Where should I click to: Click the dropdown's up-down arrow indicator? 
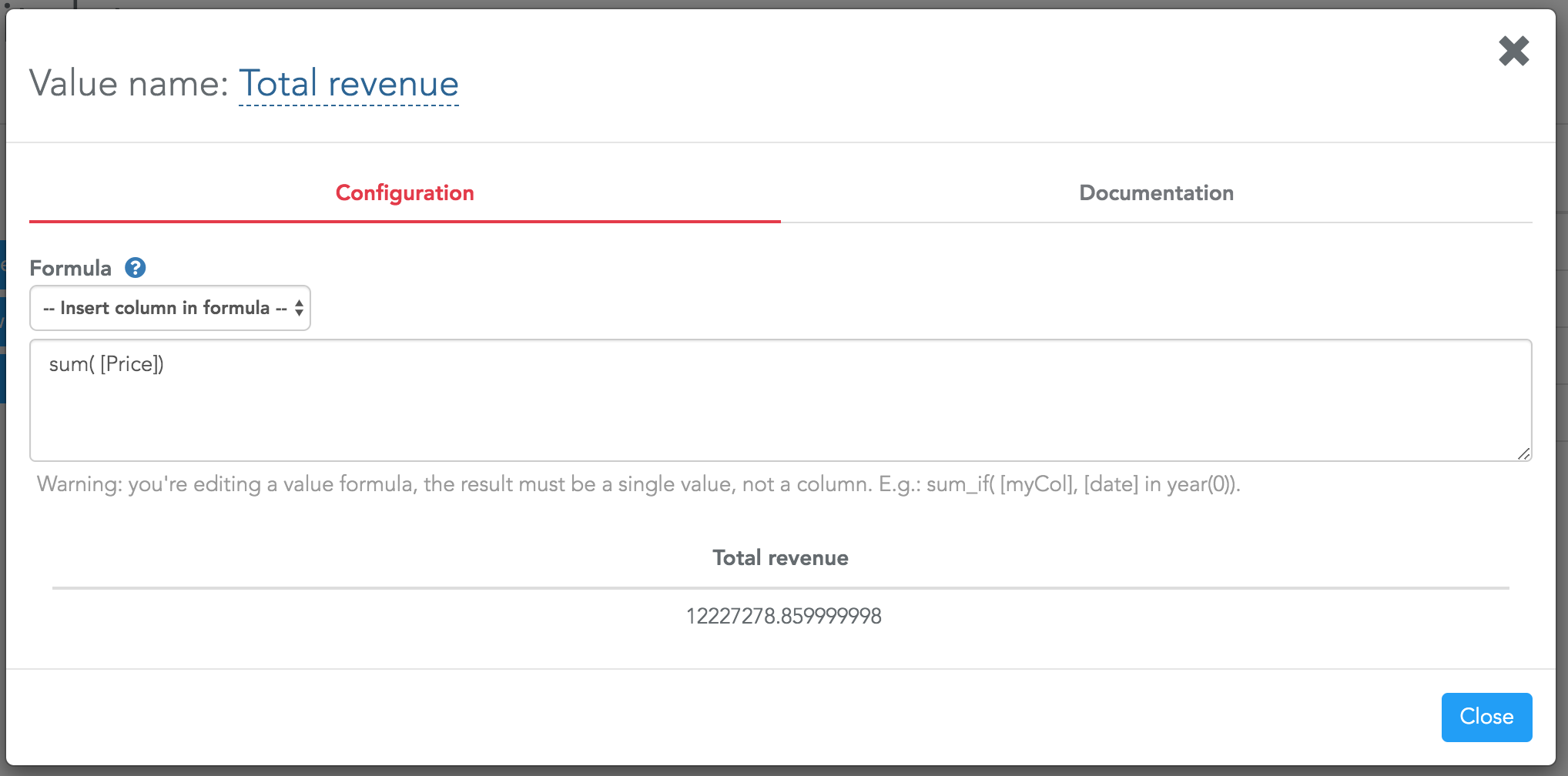(x=299, y=308)
